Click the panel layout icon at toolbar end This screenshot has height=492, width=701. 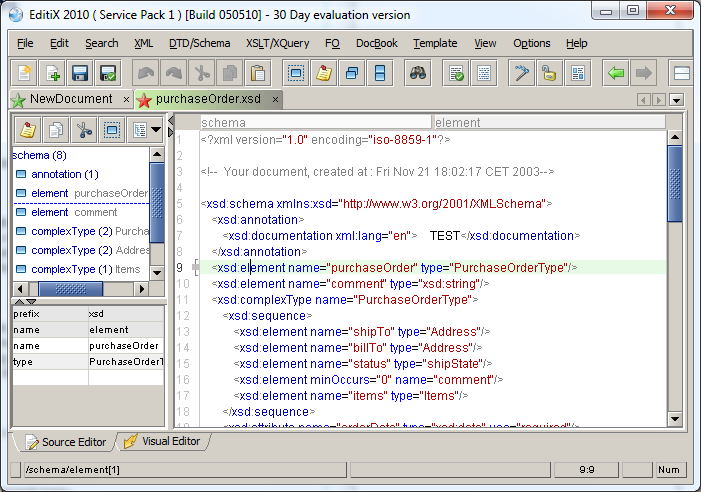(x=681, y=73)
